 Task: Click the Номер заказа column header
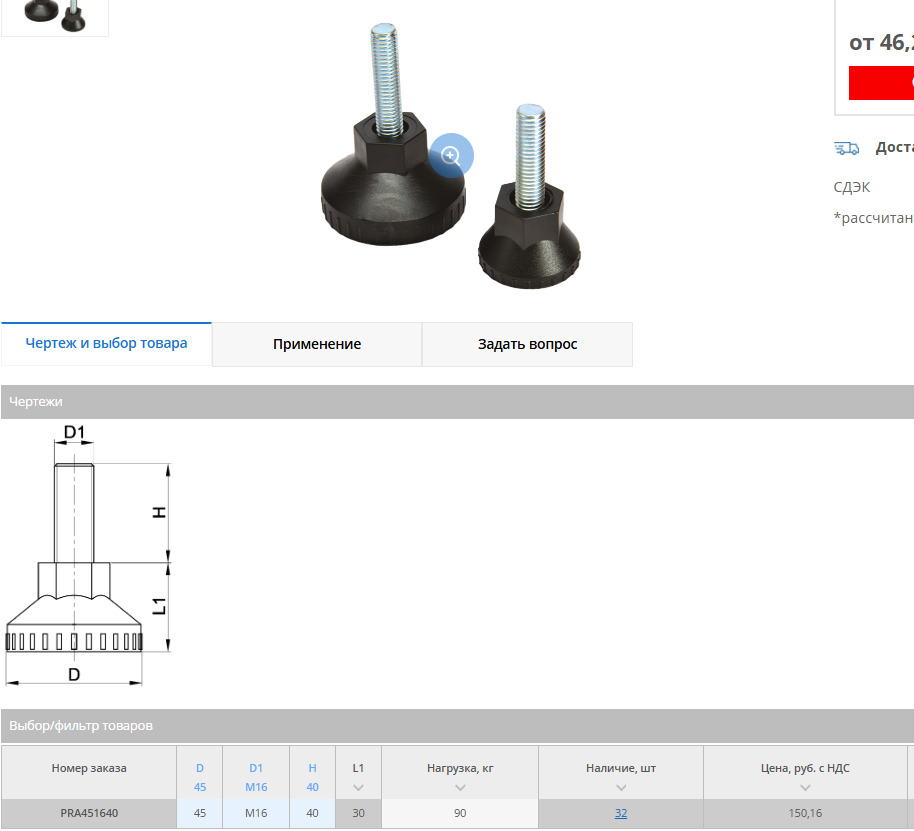tap(89, 768)
